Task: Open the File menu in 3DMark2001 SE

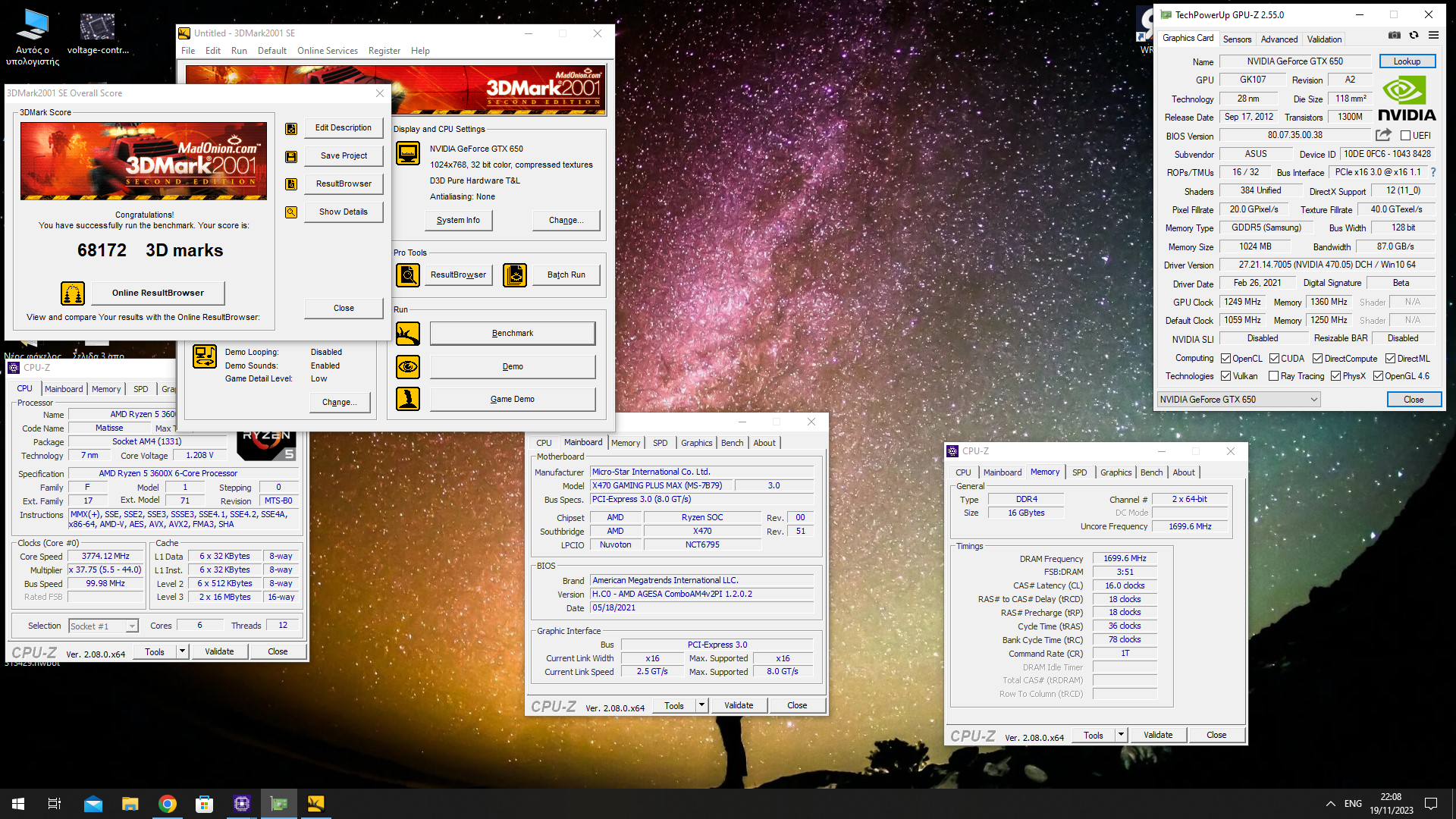Action: [188, 51]
